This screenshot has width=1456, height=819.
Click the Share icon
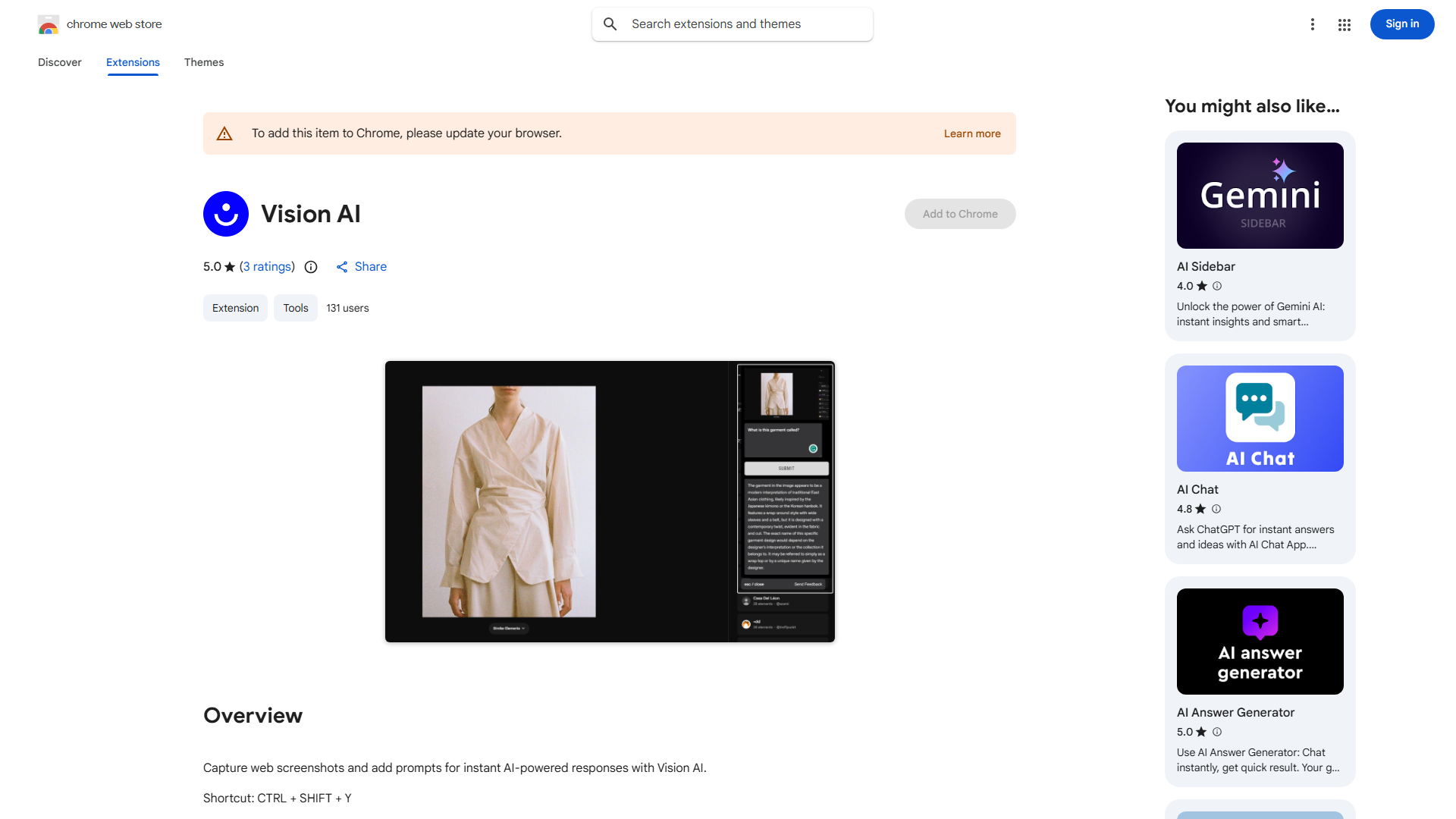pyautogui.click(x=342, y=267)
